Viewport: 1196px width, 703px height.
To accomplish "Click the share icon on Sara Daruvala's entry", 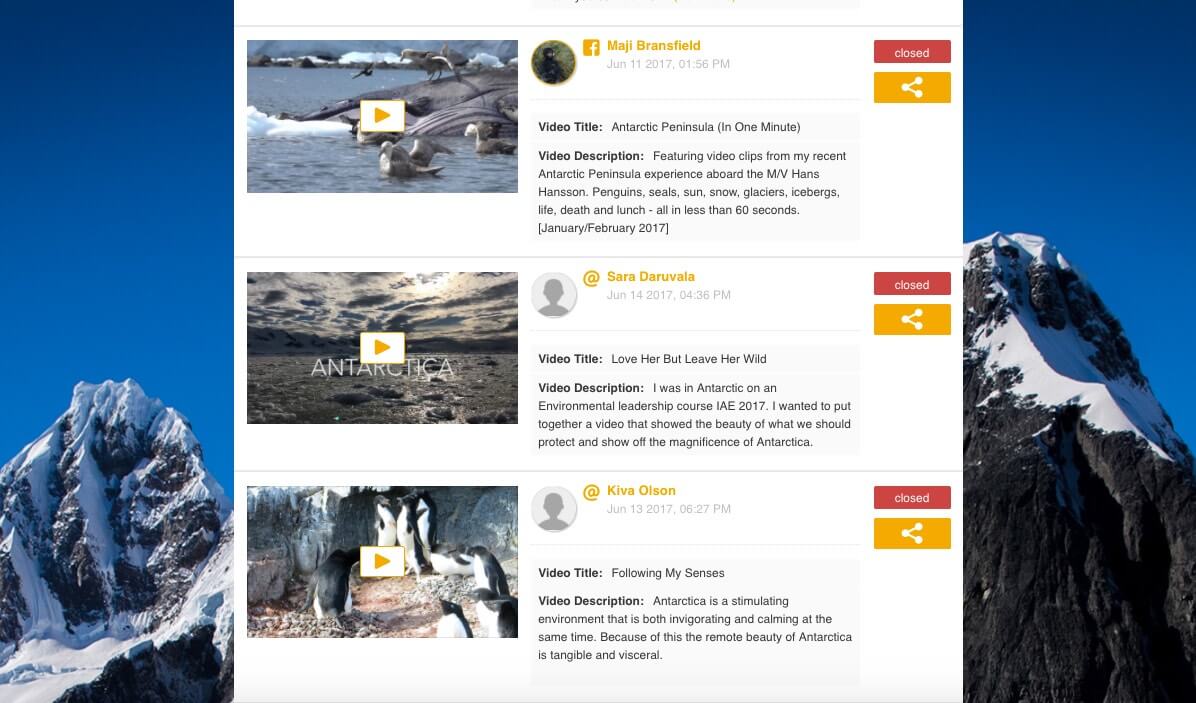I will (911, 319).
